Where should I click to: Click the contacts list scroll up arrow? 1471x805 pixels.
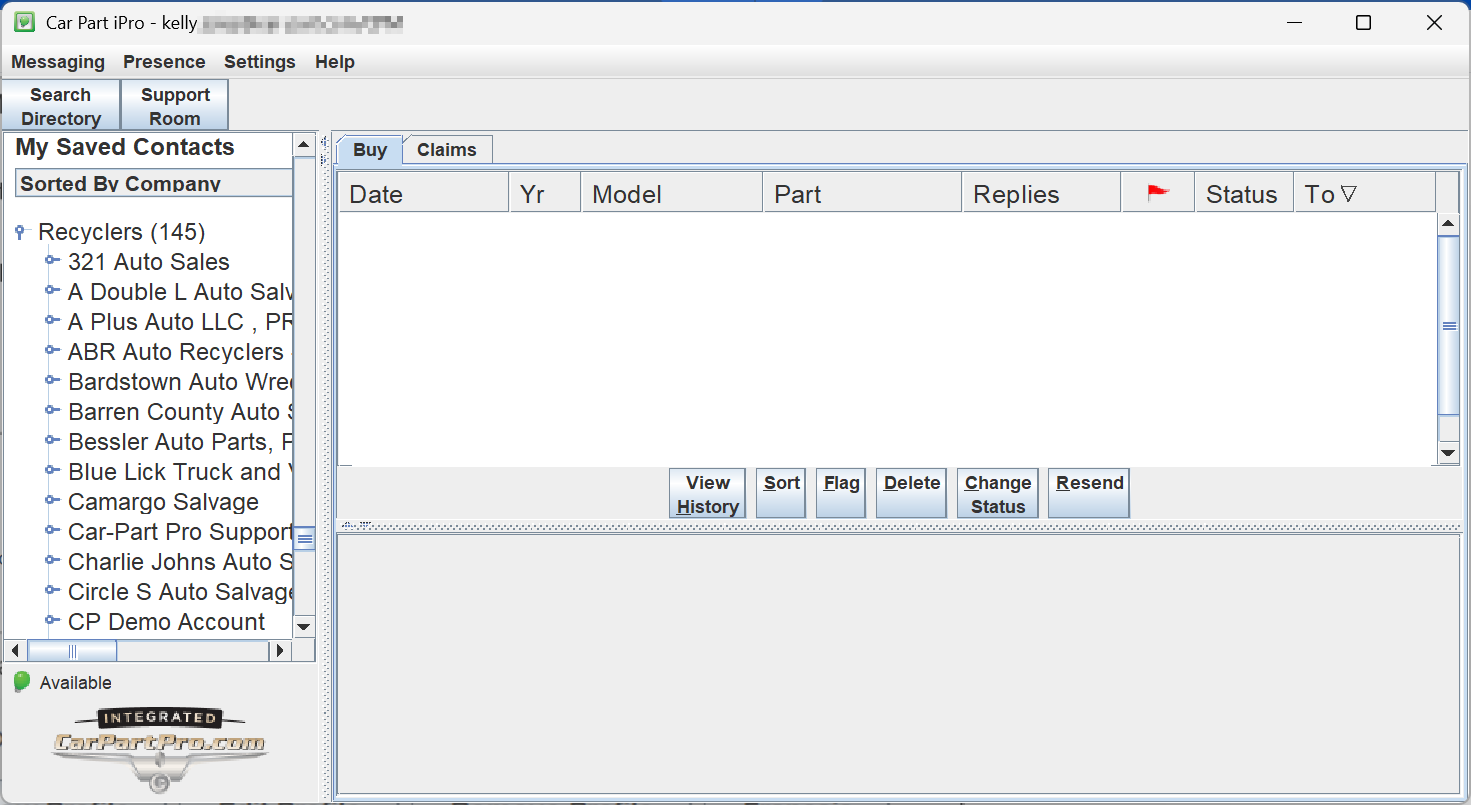(304, 145)
